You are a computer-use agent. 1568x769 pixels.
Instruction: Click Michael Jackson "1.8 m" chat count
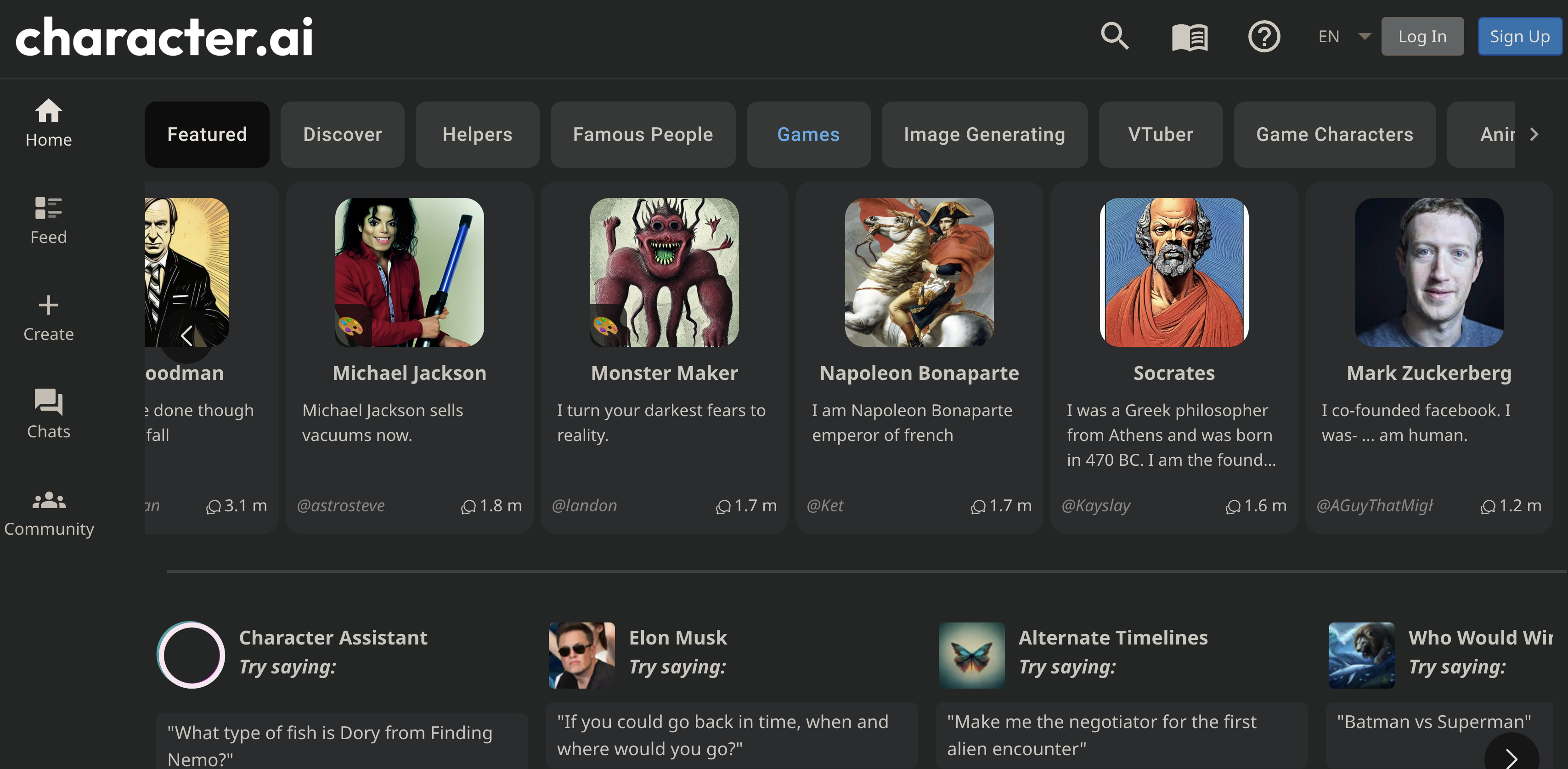coord(491,505)
